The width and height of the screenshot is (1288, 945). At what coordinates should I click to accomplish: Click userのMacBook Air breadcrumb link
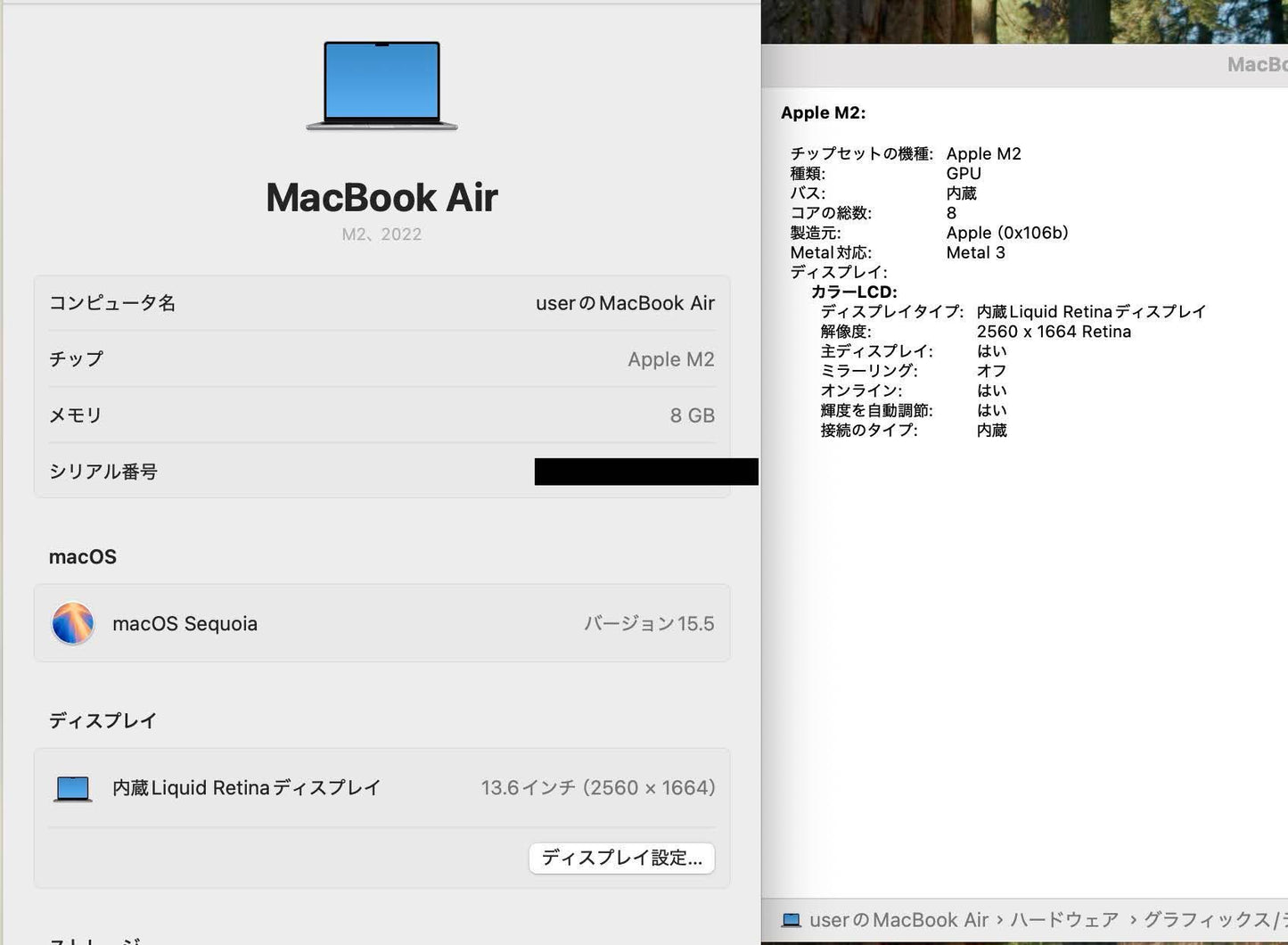coord(898,920)
